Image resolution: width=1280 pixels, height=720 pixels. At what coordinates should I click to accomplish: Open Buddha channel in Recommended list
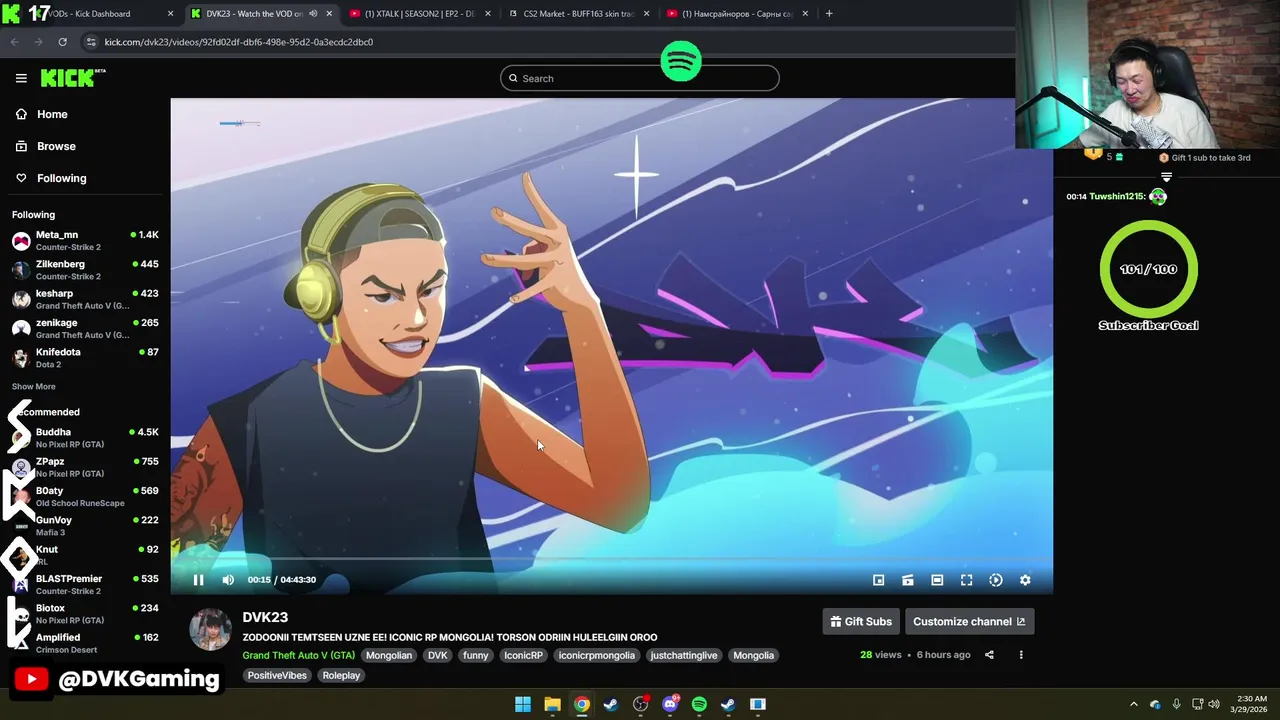pyautogui.click(x=85, y=438)
